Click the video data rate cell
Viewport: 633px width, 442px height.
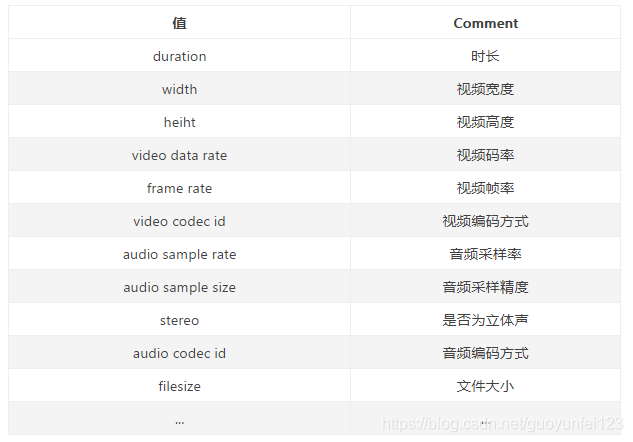coord(179,155)
